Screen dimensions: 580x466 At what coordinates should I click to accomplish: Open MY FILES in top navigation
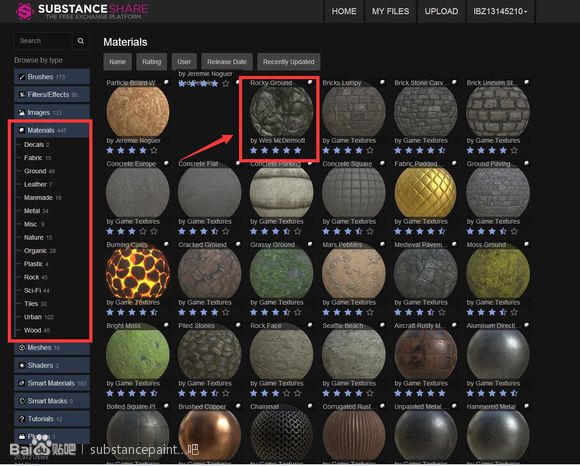point(391,11)
